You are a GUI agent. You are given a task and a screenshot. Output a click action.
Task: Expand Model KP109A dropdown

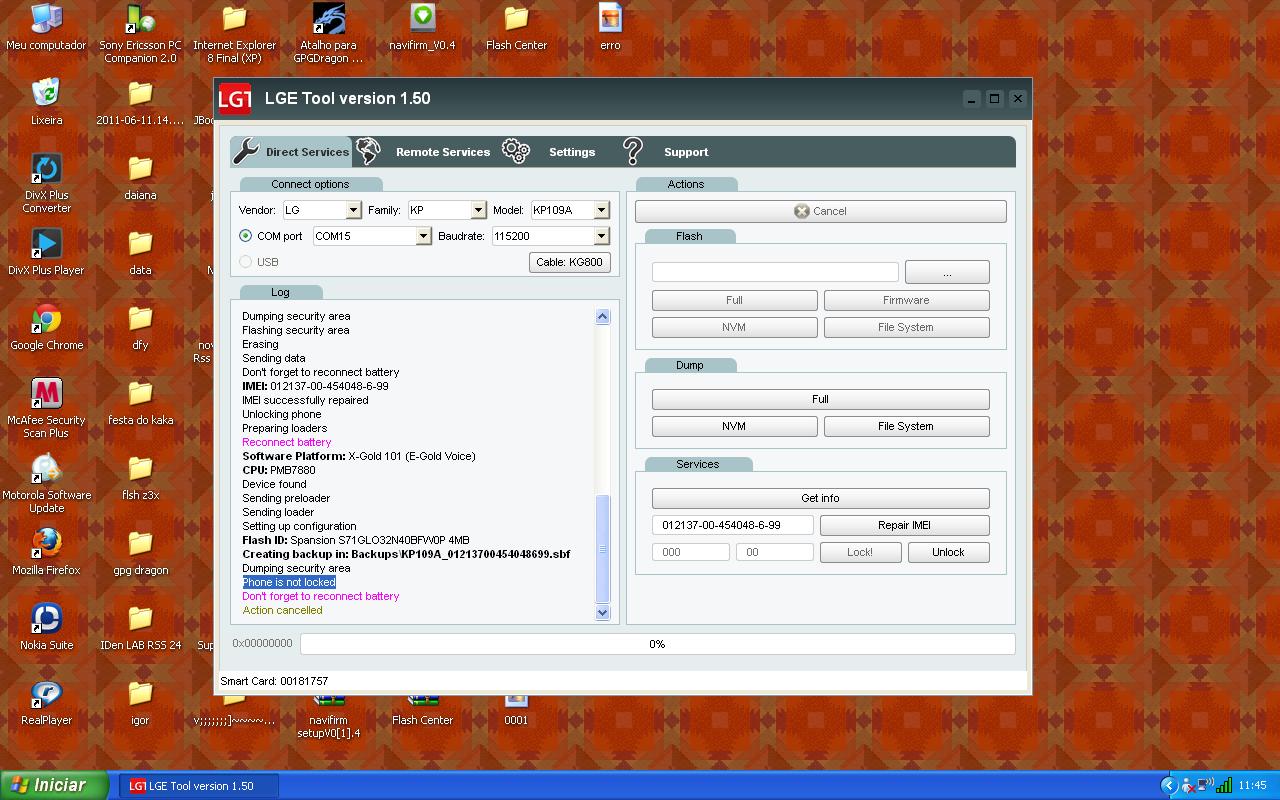point(601,210)
